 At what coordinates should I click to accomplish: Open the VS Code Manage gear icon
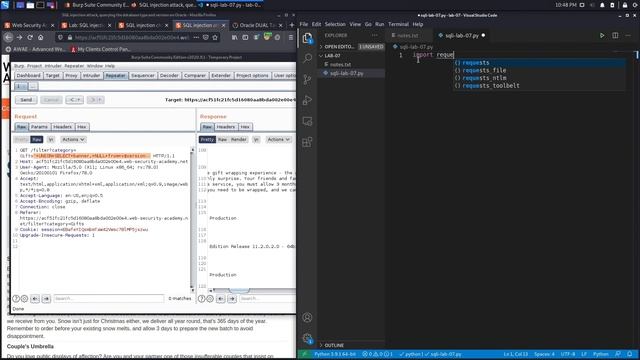click(307, 338)
